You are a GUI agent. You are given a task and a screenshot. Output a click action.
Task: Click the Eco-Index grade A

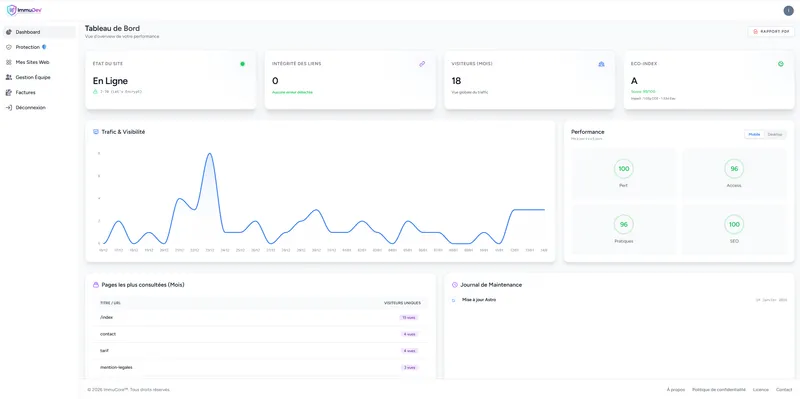point(634,81)
